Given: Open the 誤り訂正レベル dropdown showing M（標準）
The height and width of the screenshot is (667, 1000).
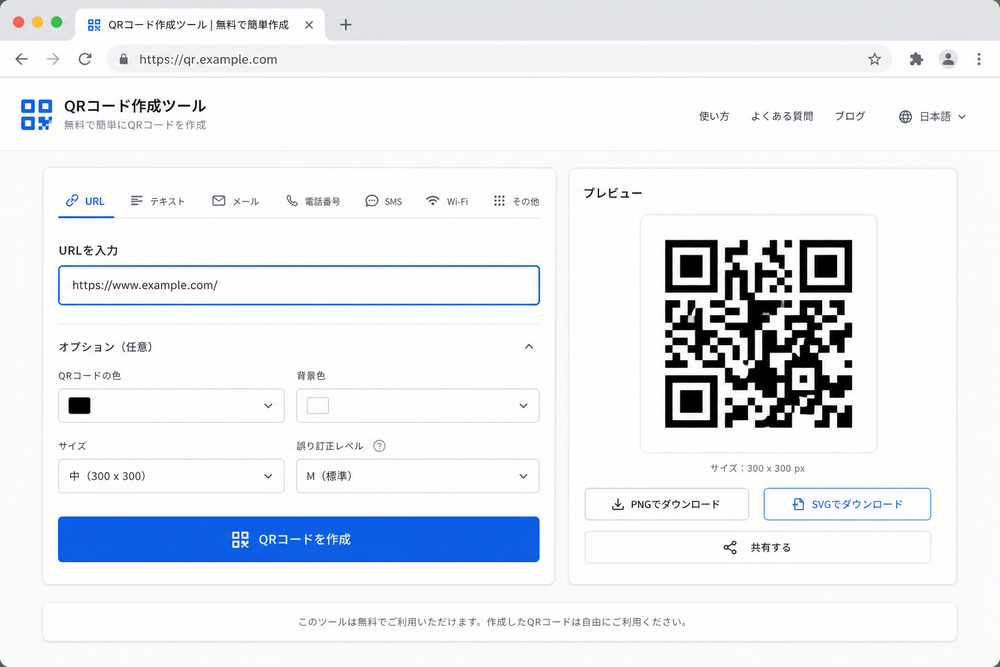Looking at the screenshot, I should [418, 476].
